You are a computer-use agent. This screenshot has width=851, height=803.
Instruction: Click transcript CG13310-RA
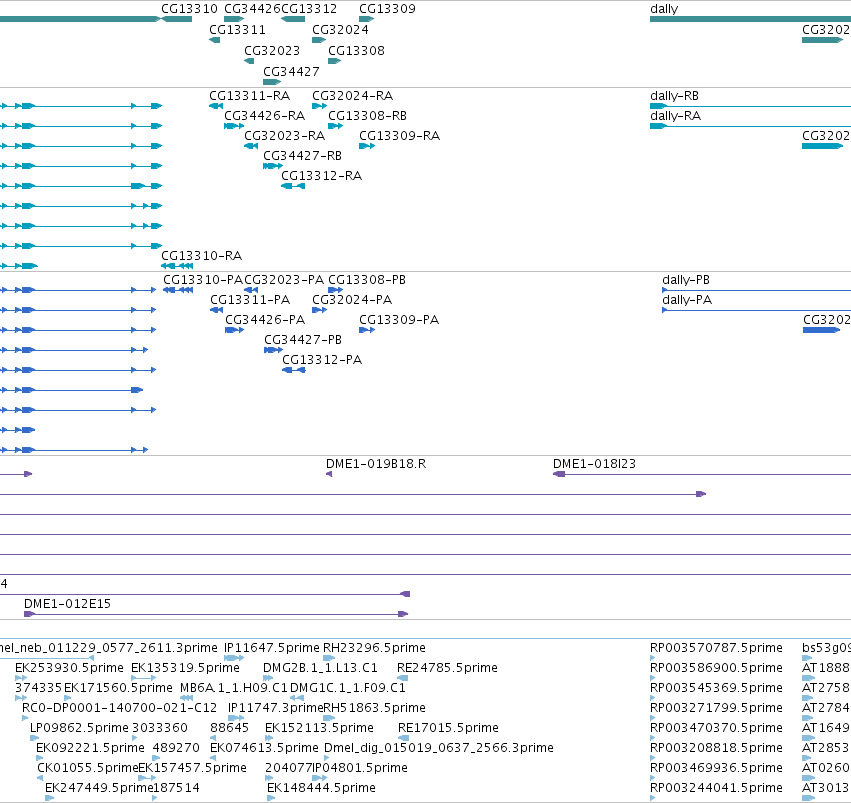tap(201, 256)
